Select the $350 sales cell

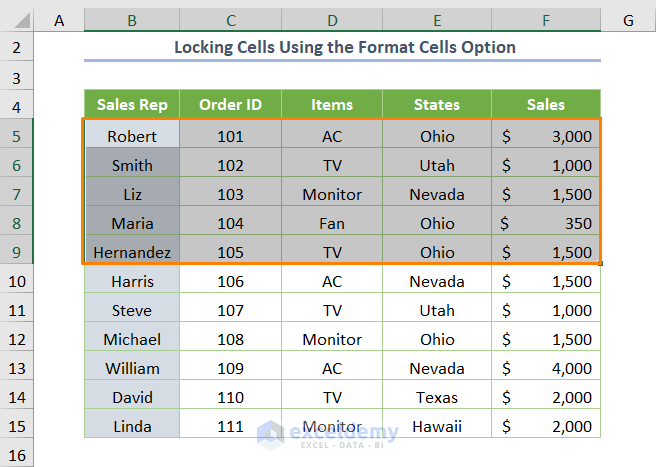tap(546, 224)
